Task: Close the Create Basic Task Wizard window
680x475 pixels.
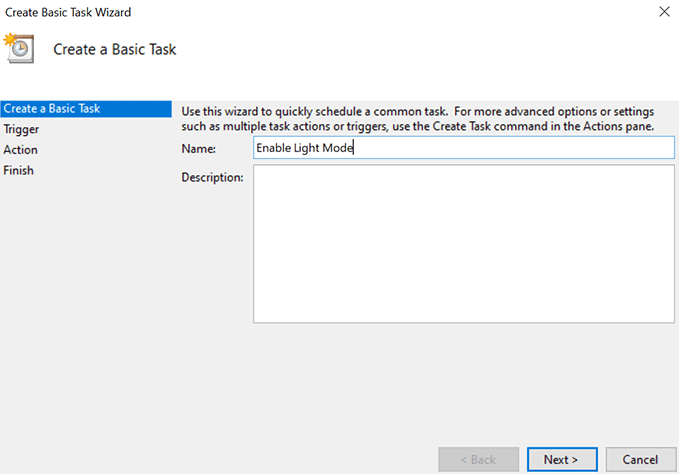Action: [664, 12]
